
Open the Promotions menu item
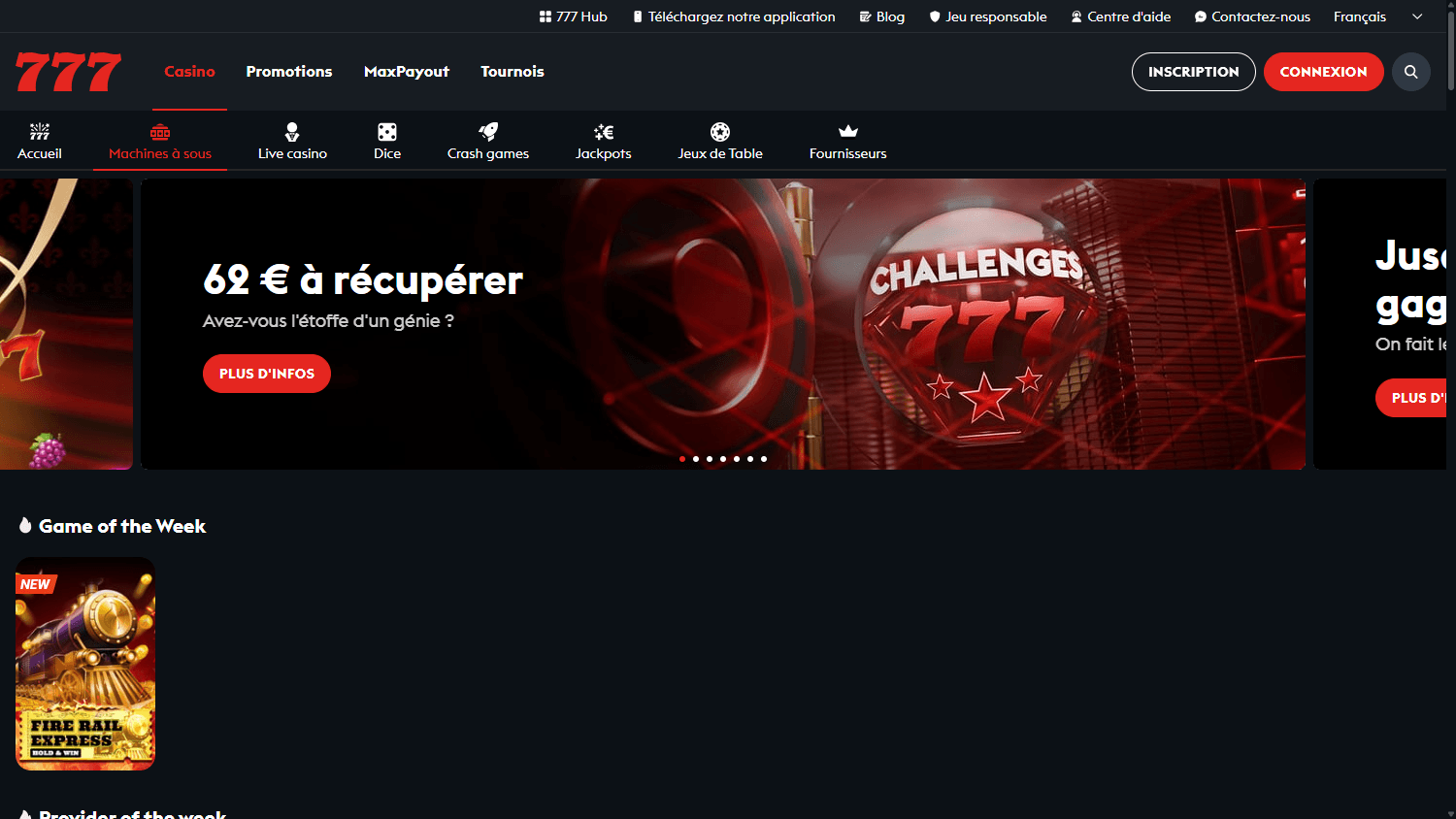click(289, 72)
